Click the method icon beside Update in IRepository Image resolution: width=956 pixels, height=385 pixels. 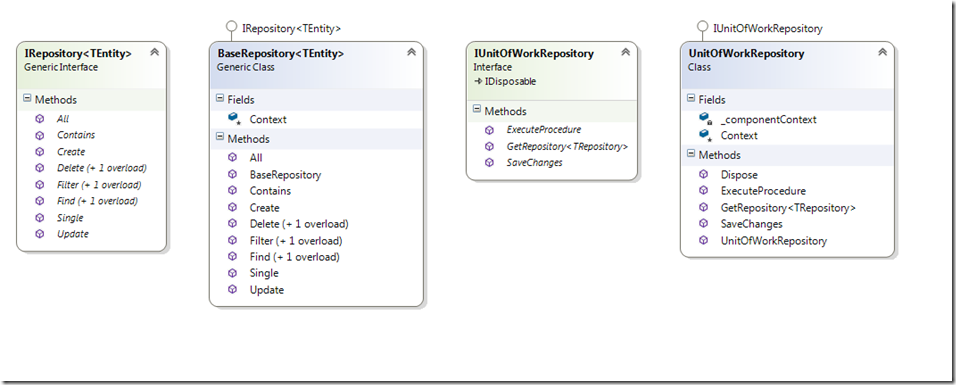tap(40, 234)
